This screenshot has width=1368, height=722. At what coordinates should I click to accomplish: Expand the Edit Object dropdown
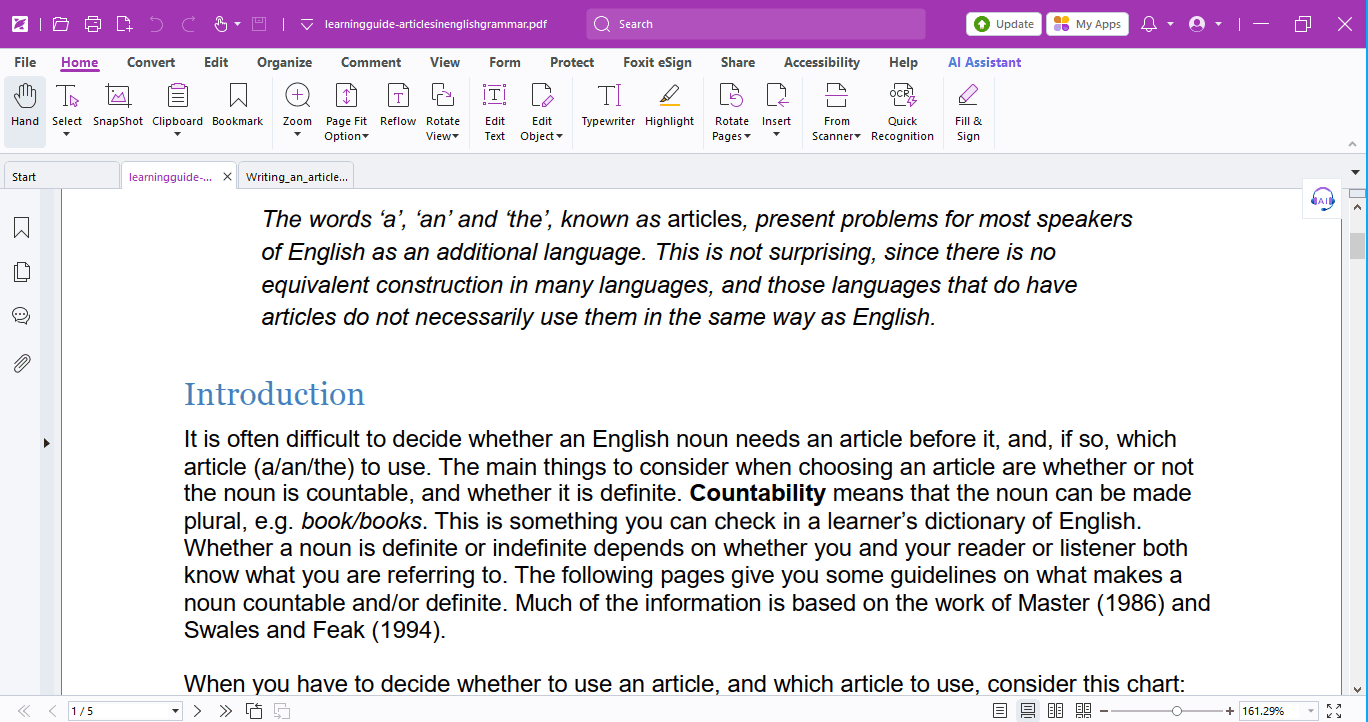559,137
